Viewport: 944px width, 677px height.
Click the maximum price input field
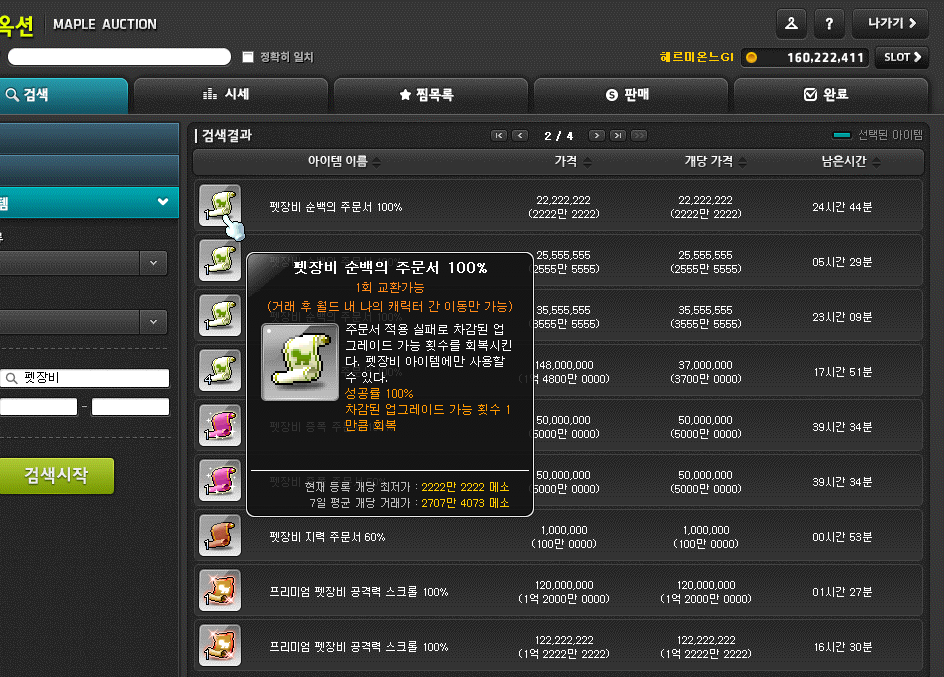point(130,407)
